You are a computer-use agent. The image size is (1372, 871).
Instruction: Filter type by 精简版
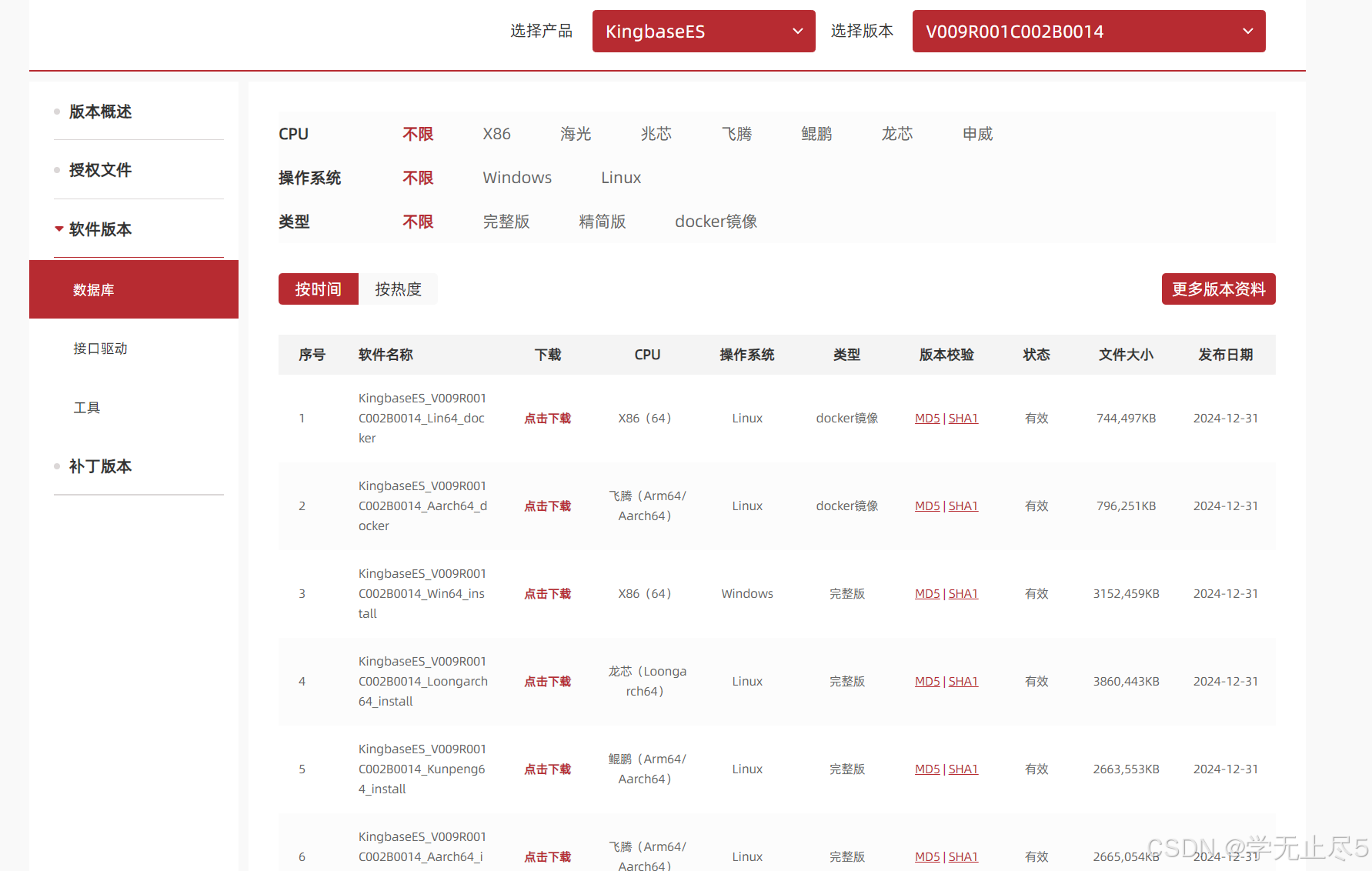(603, 222)
